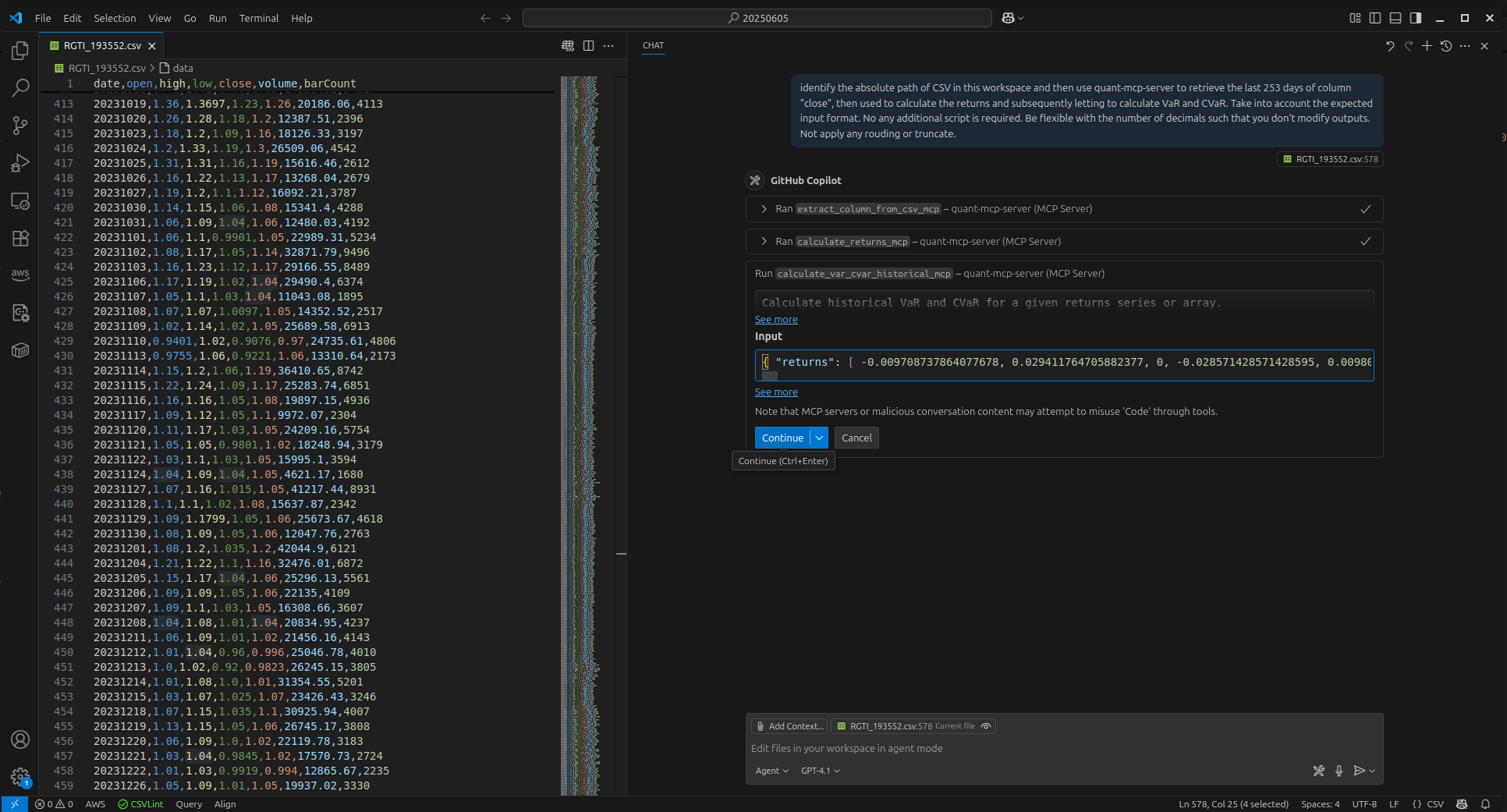Start a new chat with plus icon
This screenshot has height=812, width=1507.
1427,46
